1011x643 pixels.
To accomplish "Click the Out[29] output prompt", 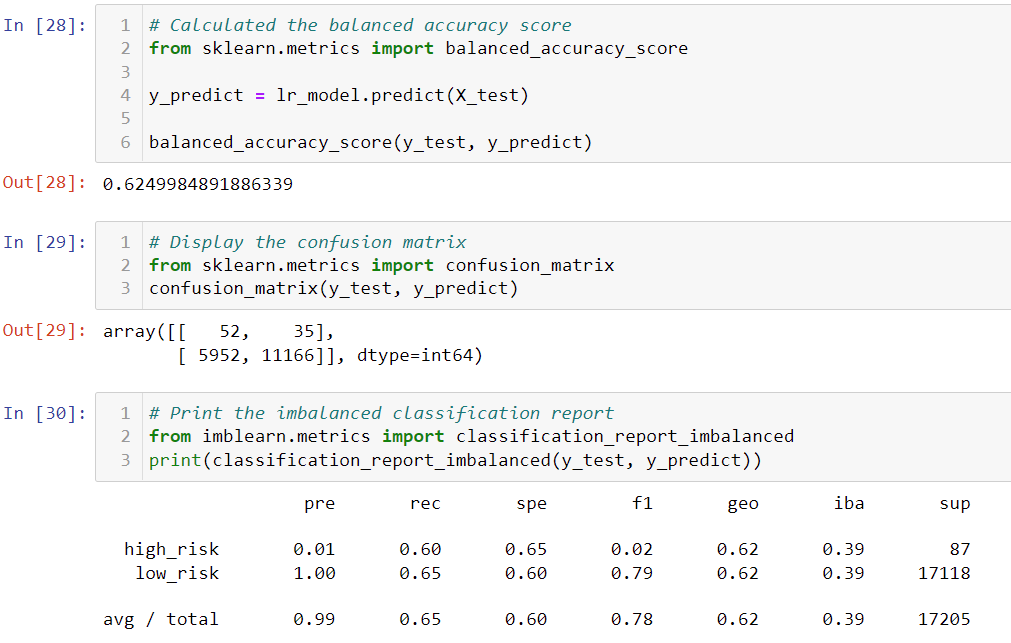I will coord(44,331).
